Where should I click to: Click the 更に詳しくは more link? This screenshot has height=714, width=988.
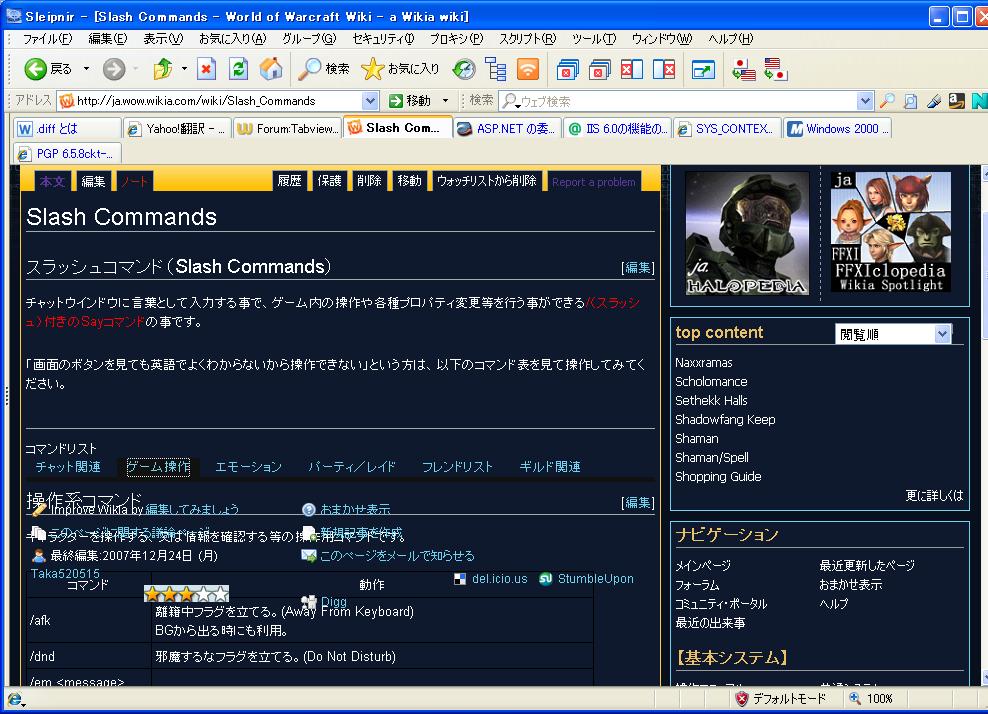pyautogui.click(x=934, y=495)
